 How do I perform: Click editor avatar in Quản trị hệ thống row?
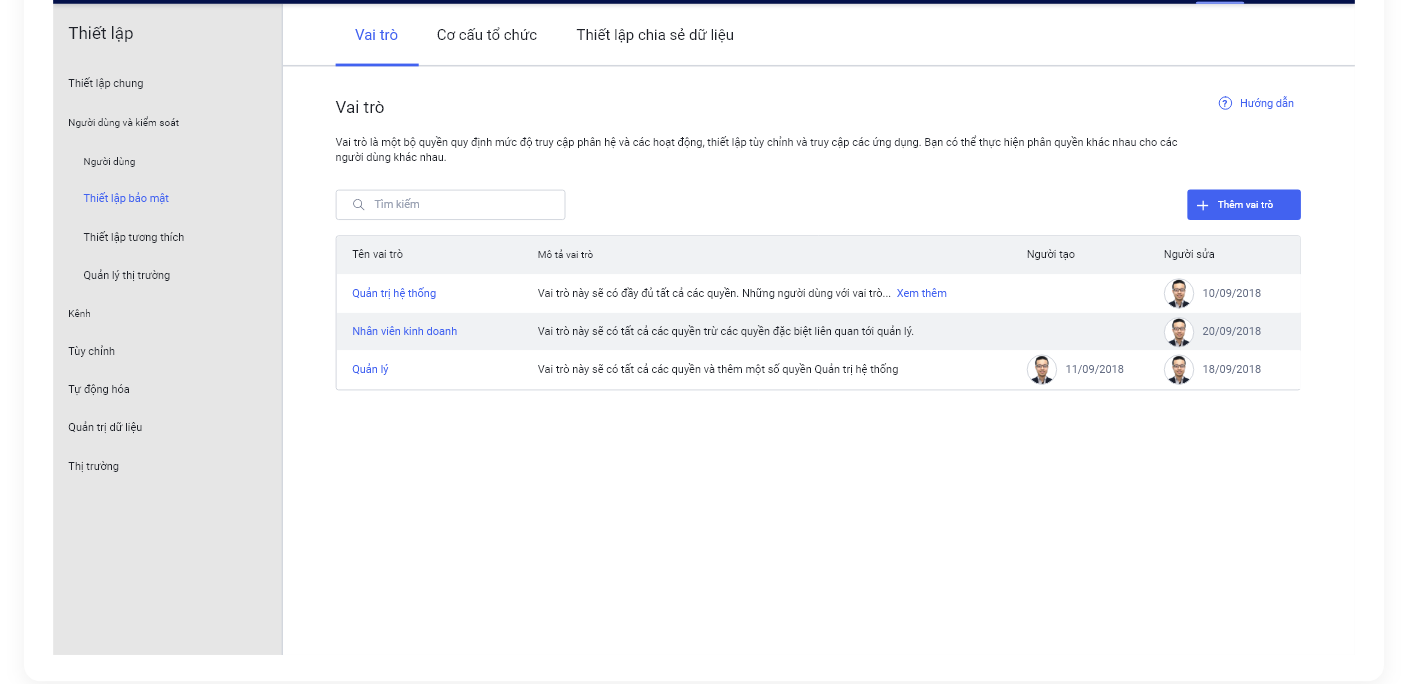1179,294
